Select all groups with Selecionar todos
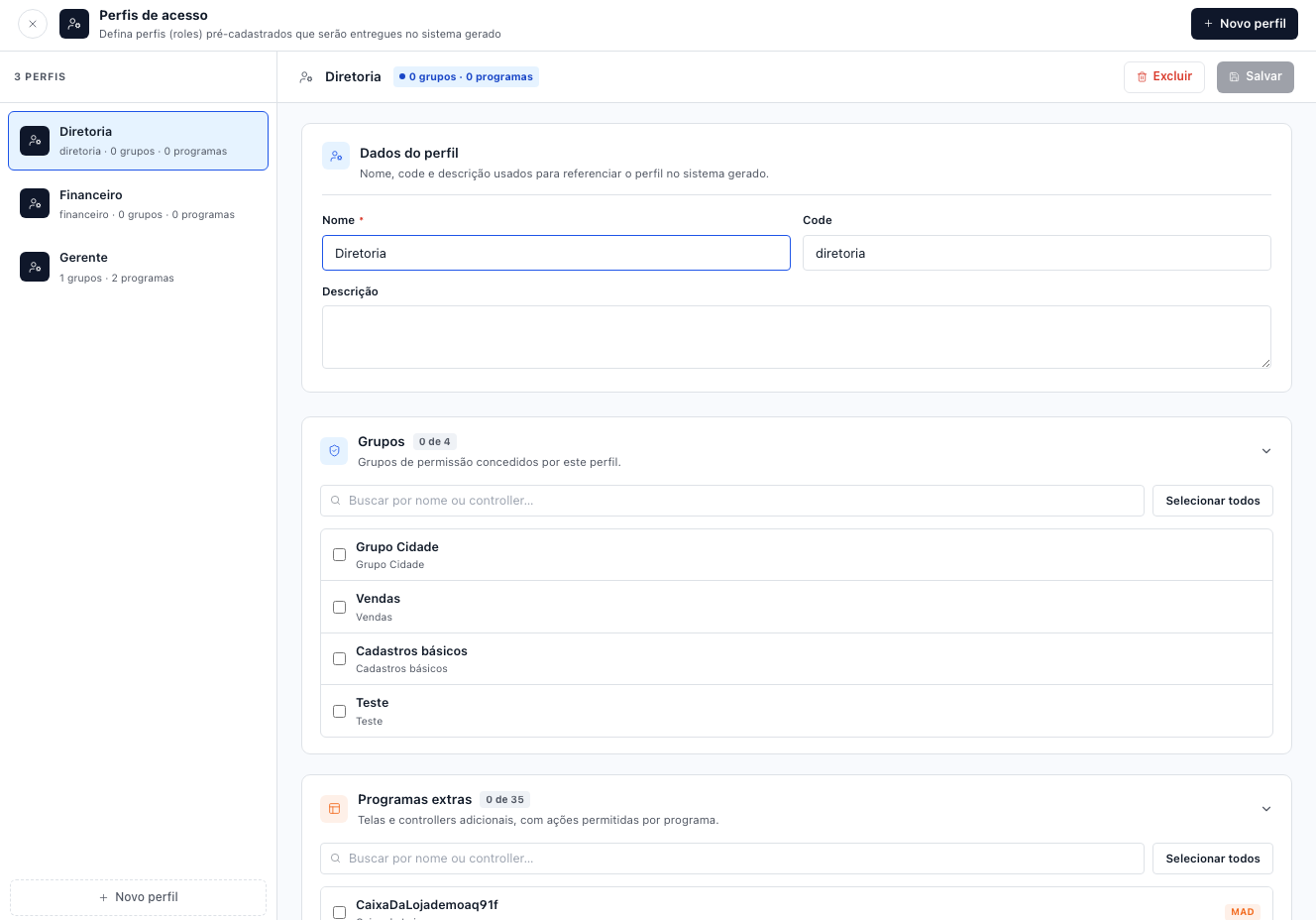The width and height of the screenshot is (1316, 920). (x=1213, y=501)
